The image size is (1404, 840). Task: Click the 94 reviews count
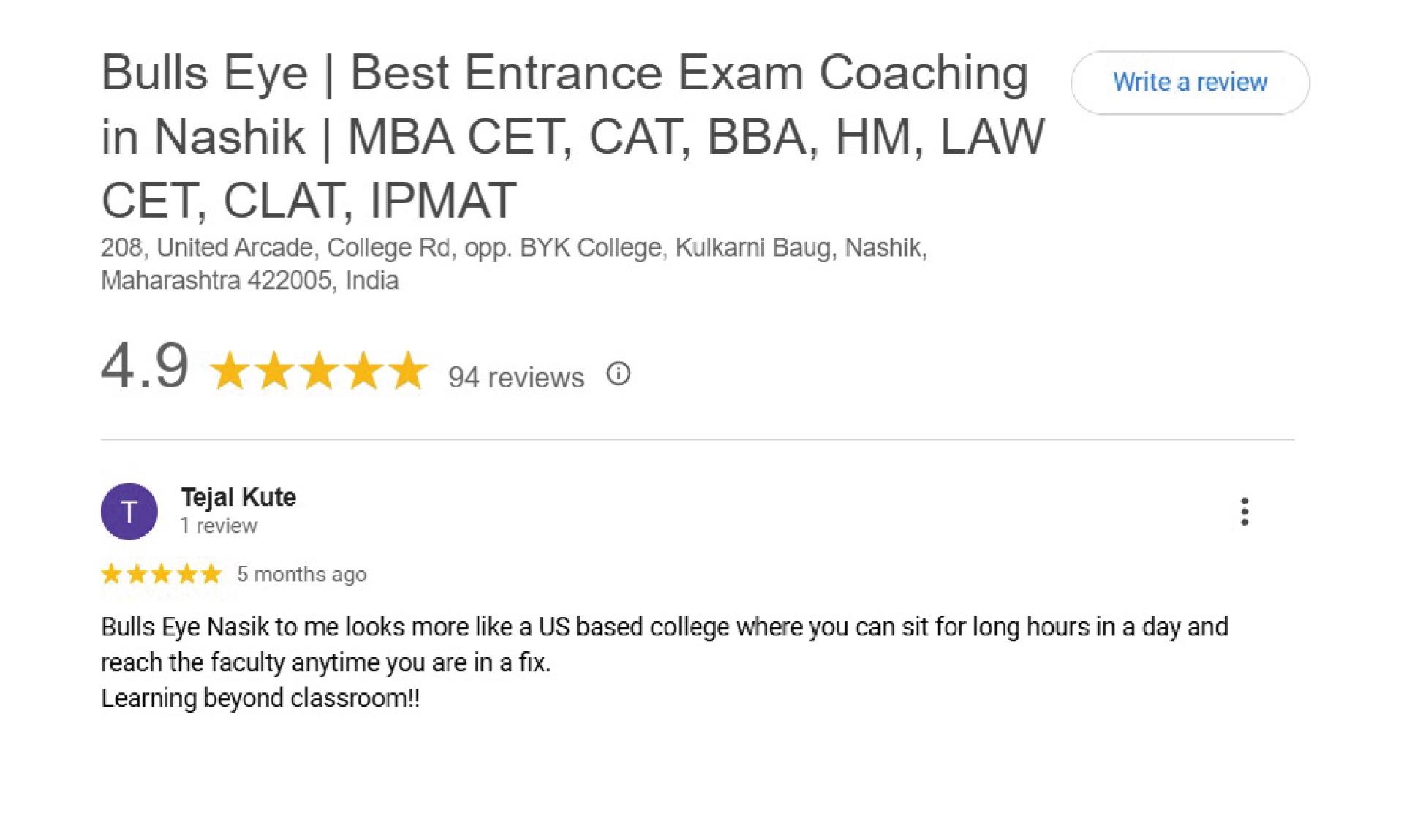pos(516,377)
